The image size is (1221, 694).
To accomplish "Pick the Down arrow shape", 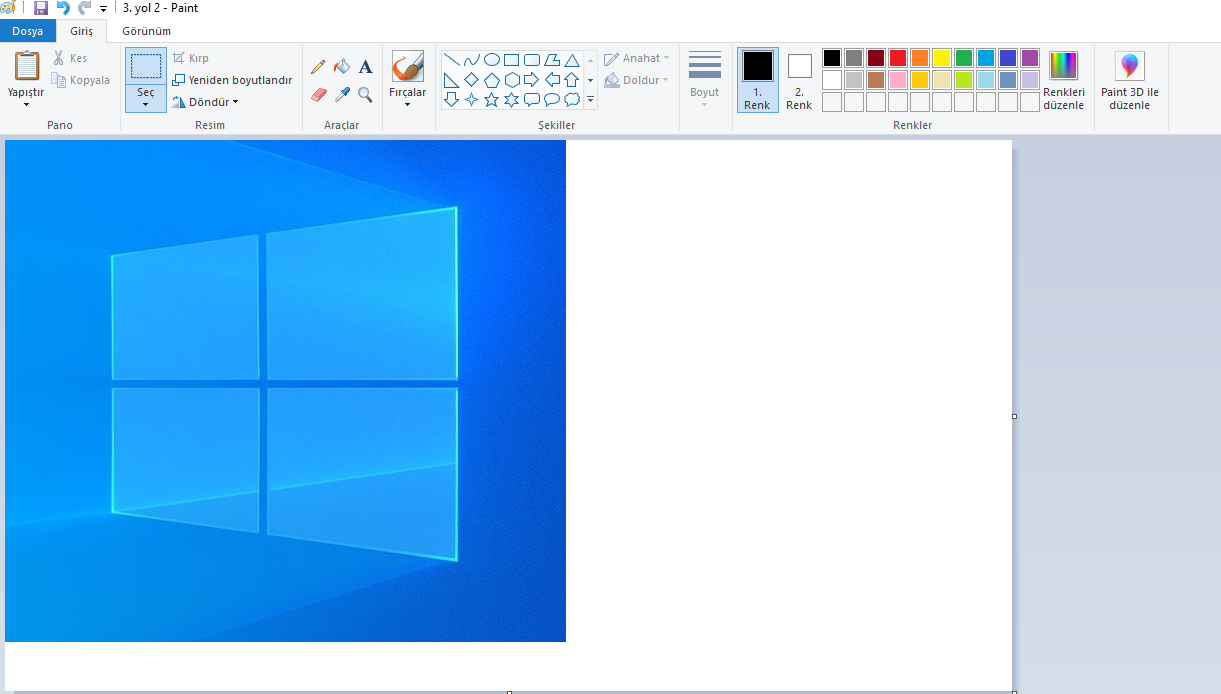I will (451, 100).
